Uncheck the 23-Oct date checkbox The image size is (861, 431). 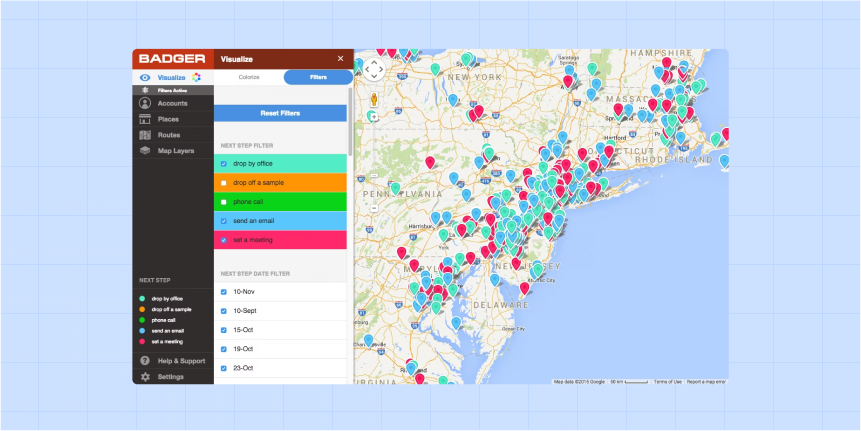point(223,368)
